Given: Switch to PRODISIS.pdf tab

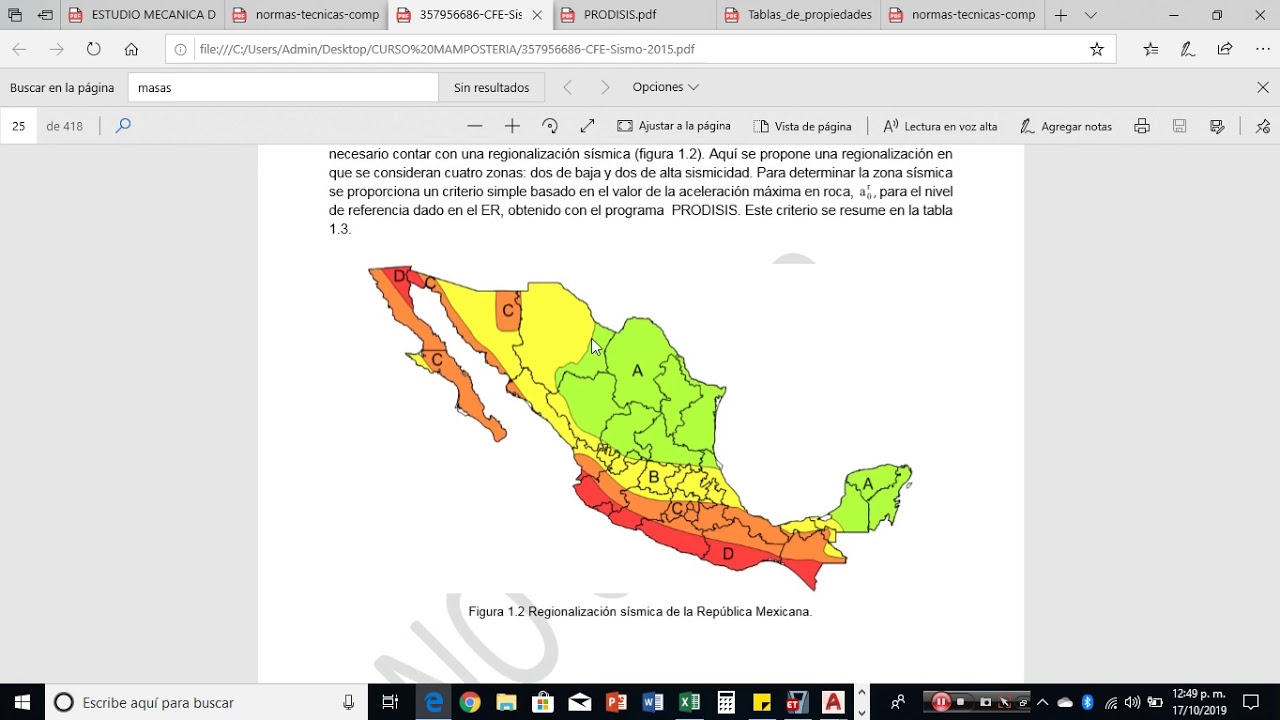Looking at the screenshot, I should click(634, 15).
